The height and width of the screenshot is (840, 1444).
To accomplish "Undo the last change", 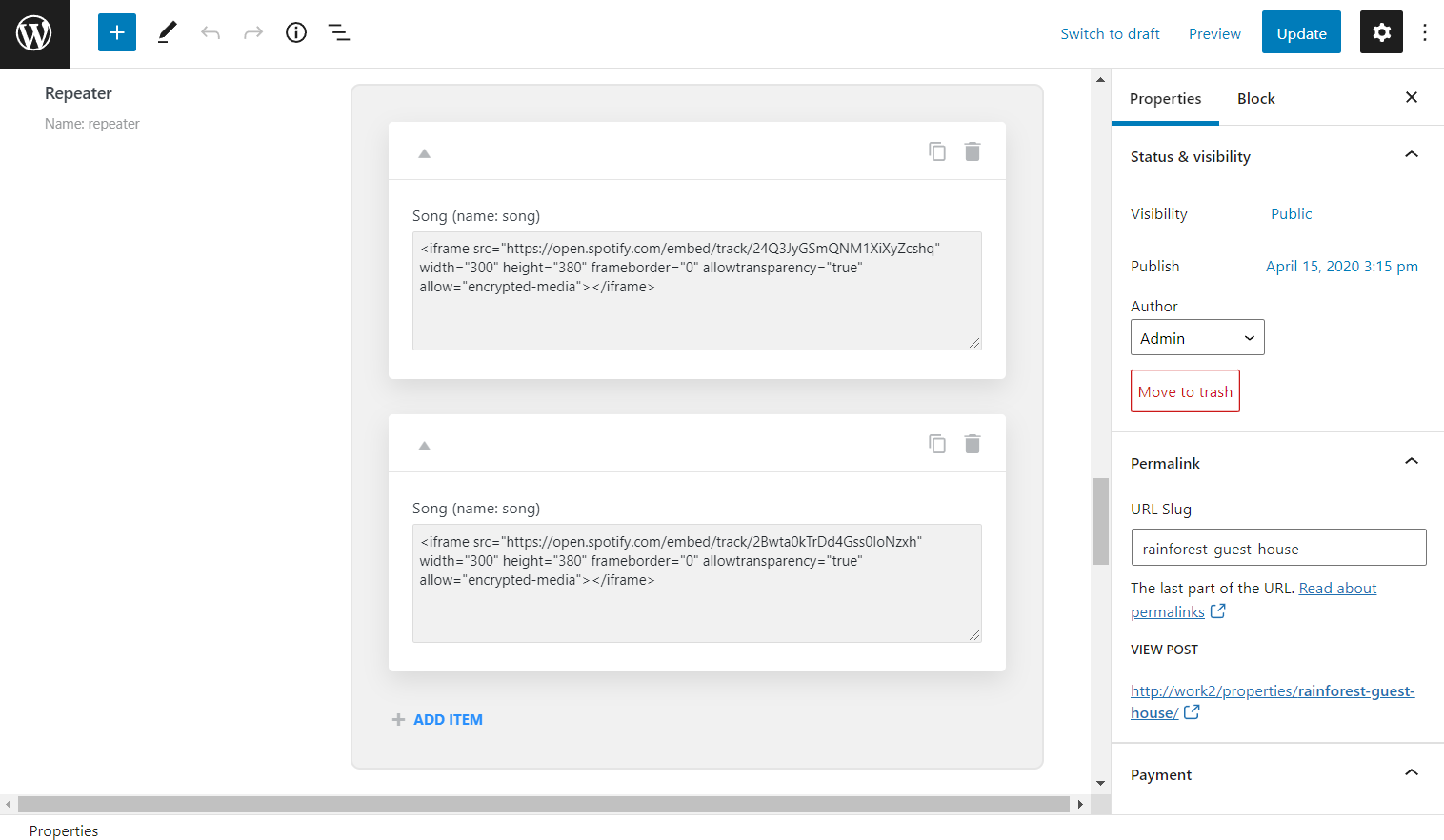I will tap(211, 33).
